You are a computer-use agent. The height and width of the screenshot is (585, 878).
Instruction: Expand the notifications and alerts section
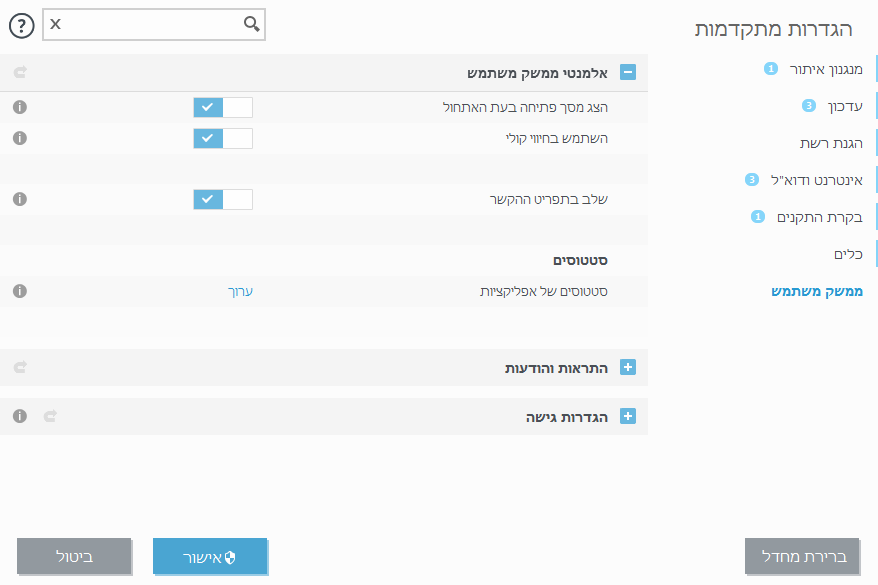[x=628, y=367]
